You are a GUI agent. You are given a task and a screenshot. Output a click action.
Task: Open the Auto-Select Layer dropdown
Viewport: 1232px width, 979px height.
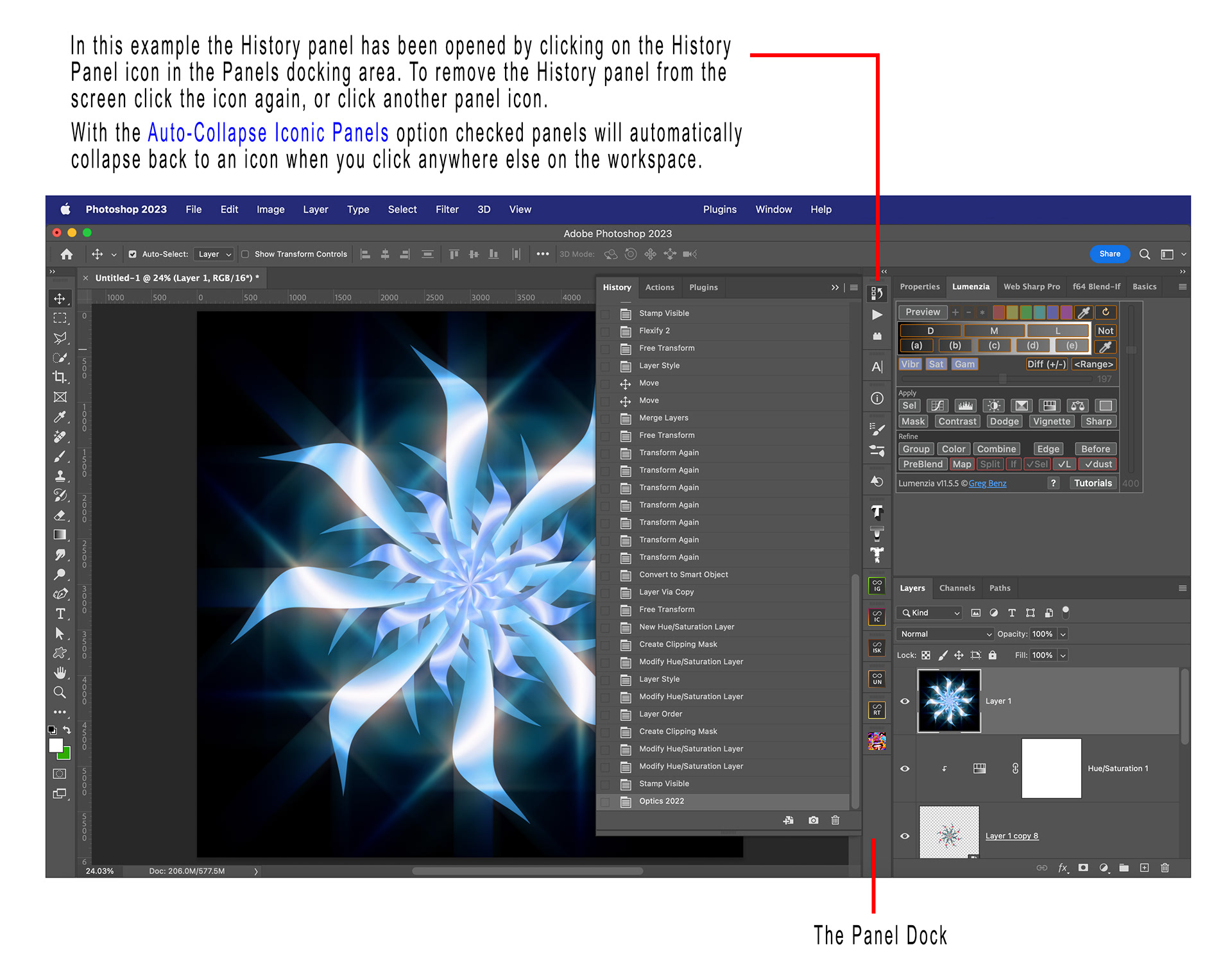[214, 254]
